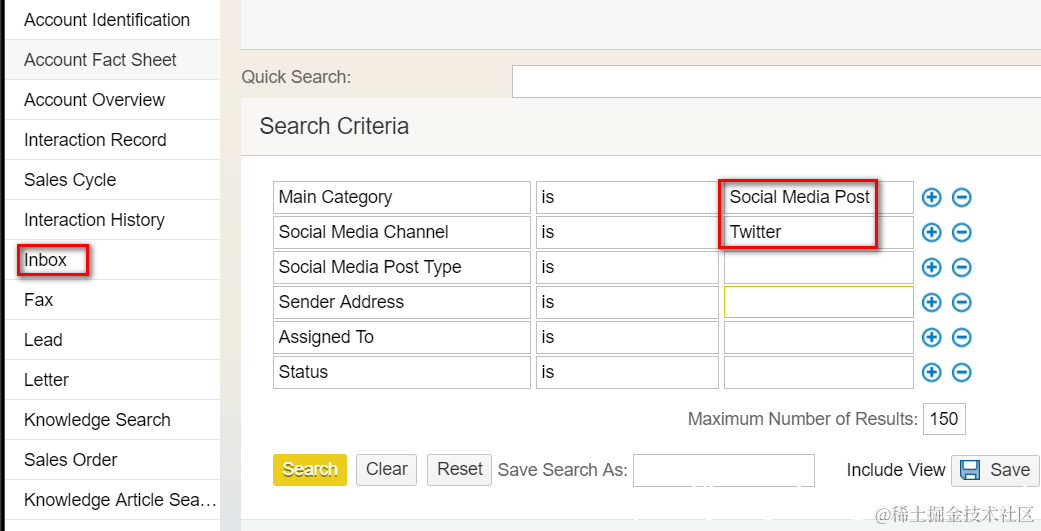1041x531 pixels.
Task: Save the search with the Save button
Action: [x=995, y=471]
